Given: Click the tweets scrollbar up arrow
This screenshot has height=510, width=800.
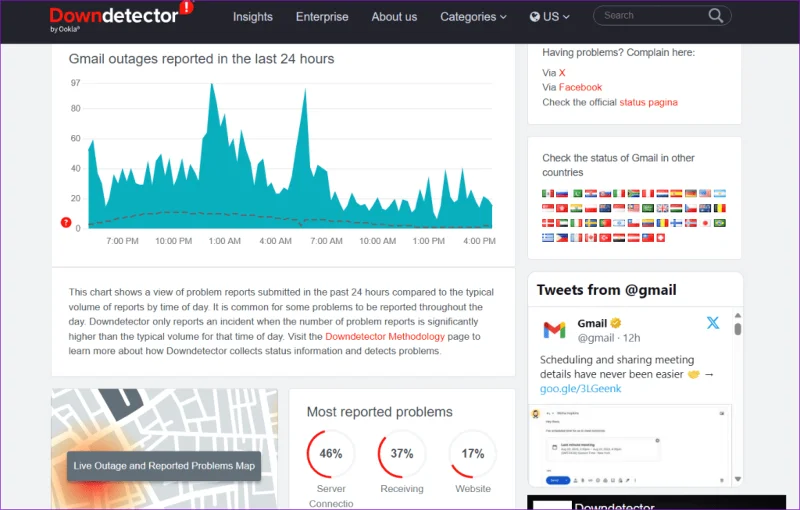Looking at the screenshot, I should pyautogui.click(x=738, y=315).
